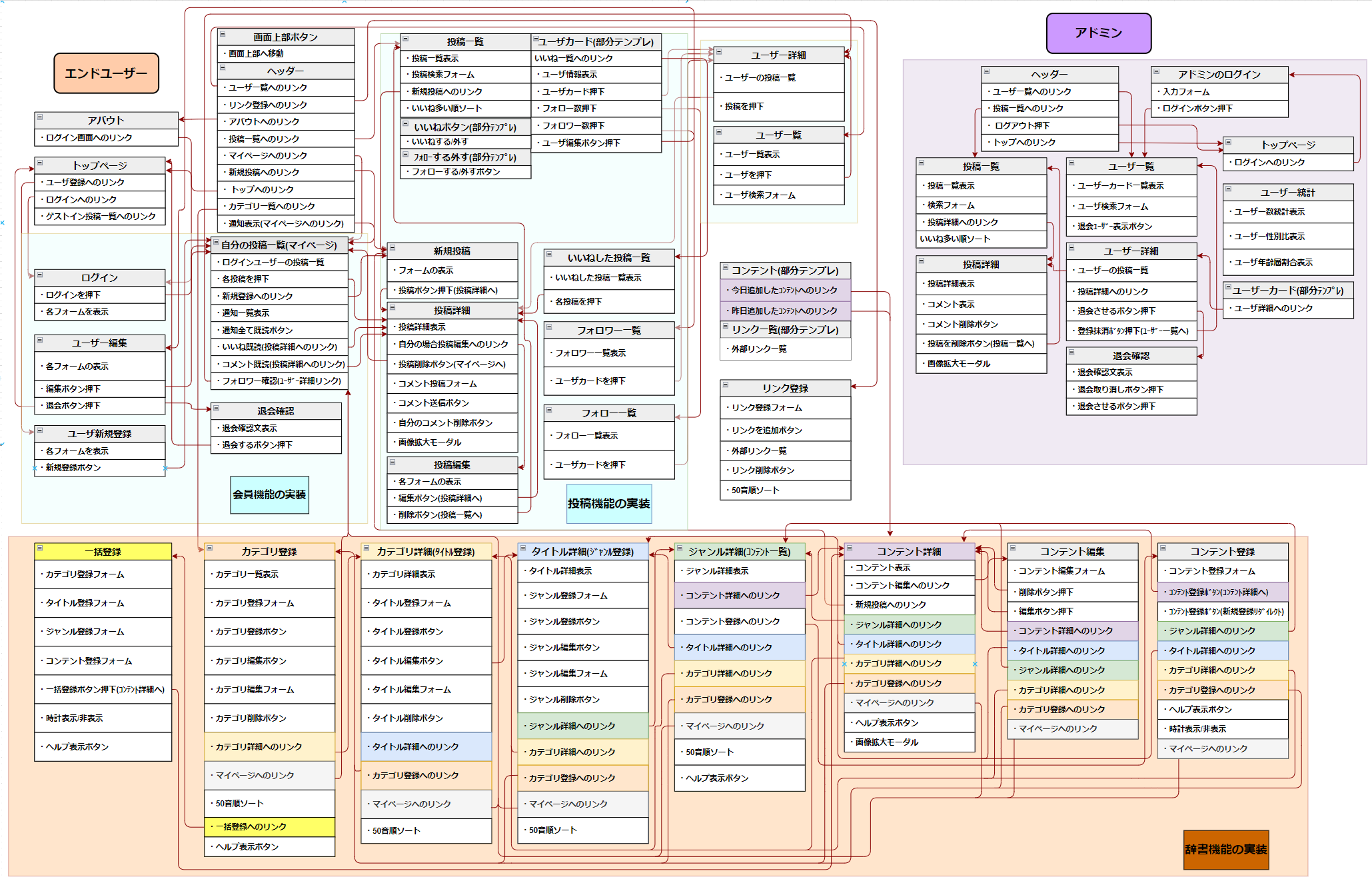Select the 昨日追加したコンテントへのリンク row
This screenshot has height=883, width=1372.
coord(785,311)
